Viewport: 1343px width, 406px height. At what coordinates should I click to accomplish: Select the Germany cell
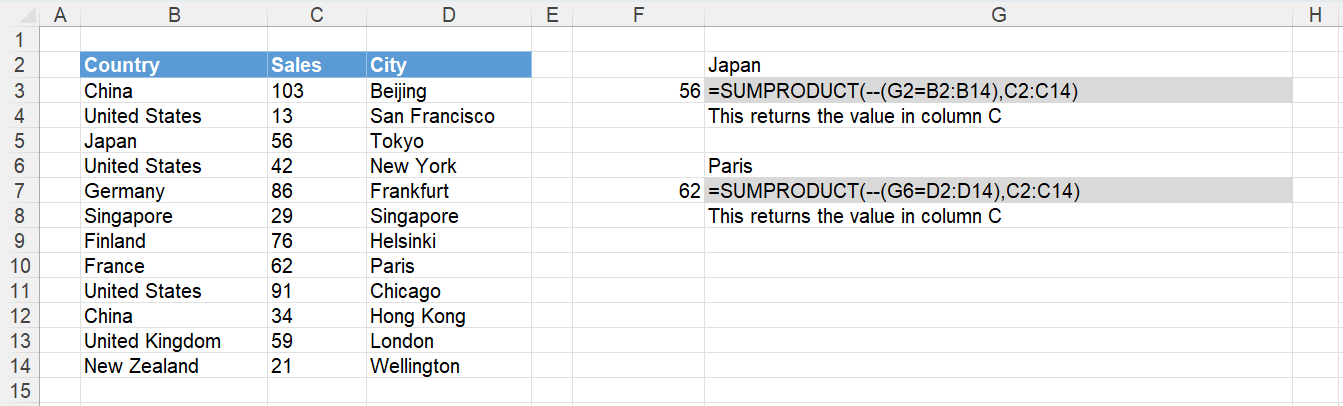coord(174,191)
